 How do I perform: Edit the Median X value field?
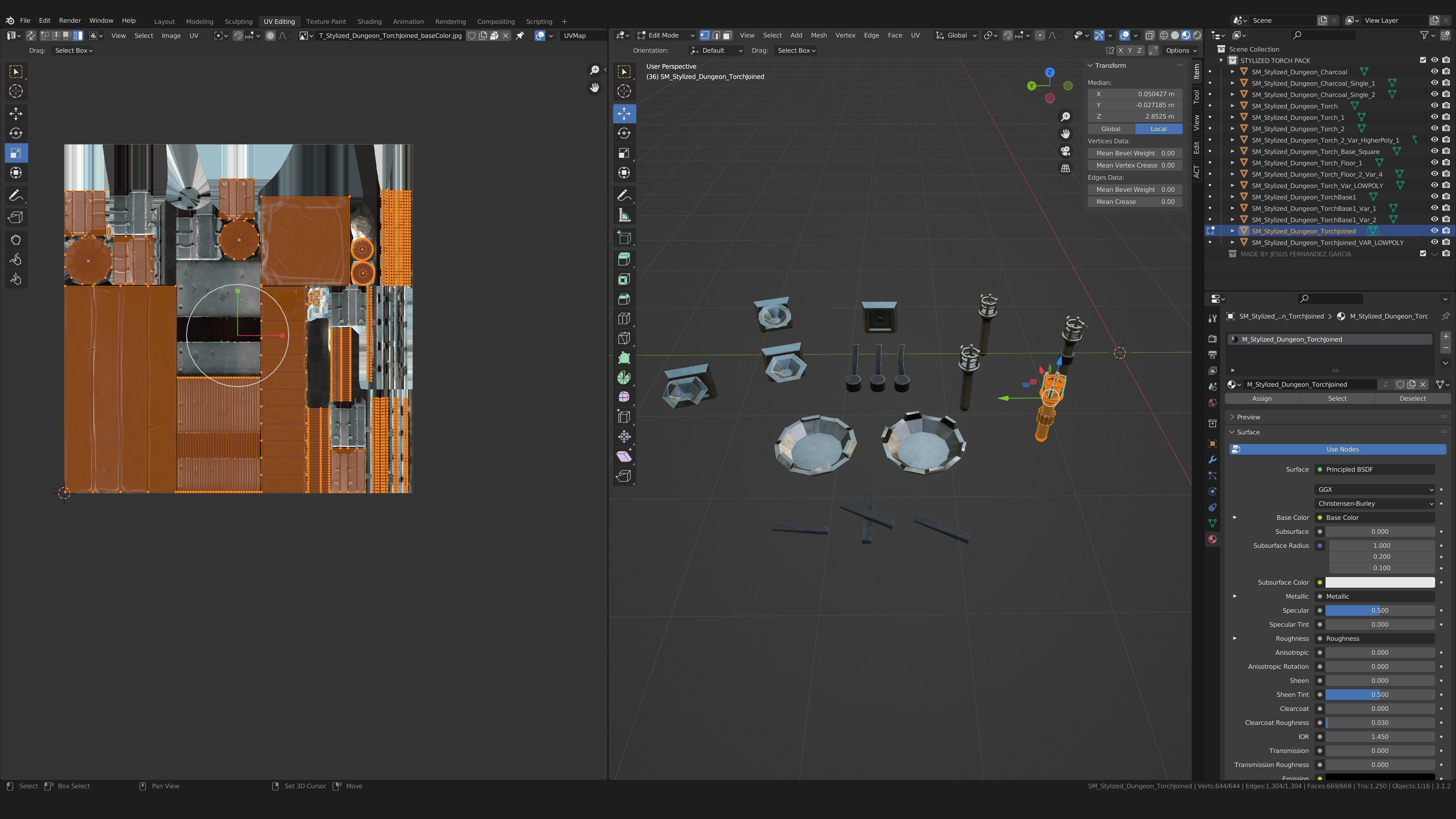click(1135, 94)
